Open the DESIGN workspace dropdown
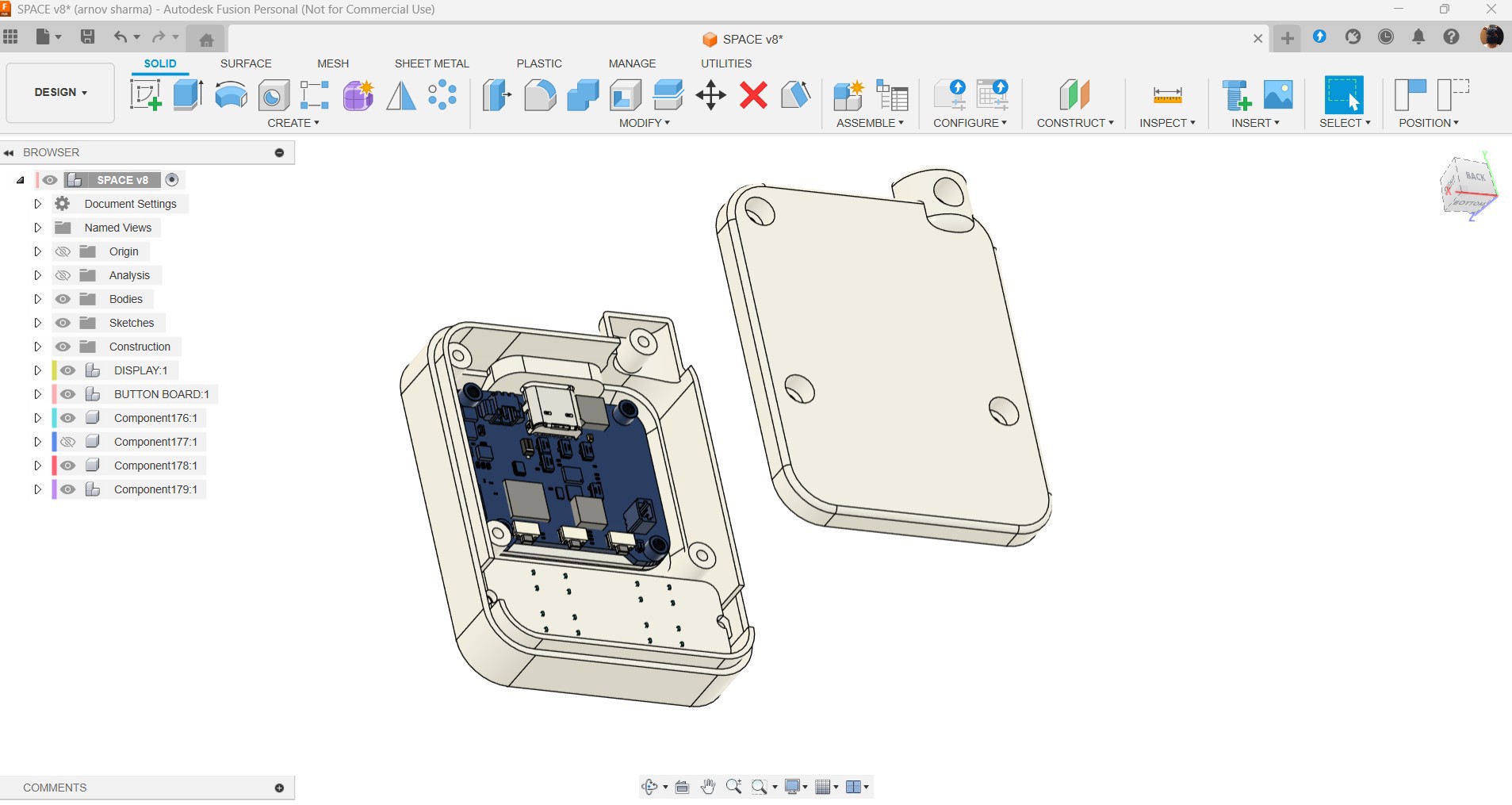This screenshot has width=1512, height=805. pos(60,92)
